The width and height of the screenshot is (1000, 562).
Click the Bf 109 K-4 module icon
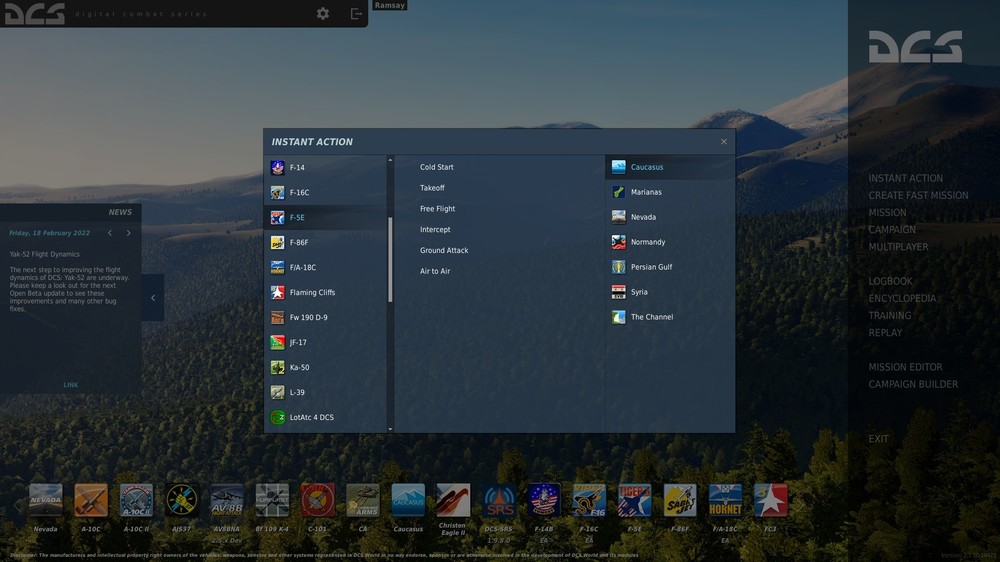(x=272, y=500)
